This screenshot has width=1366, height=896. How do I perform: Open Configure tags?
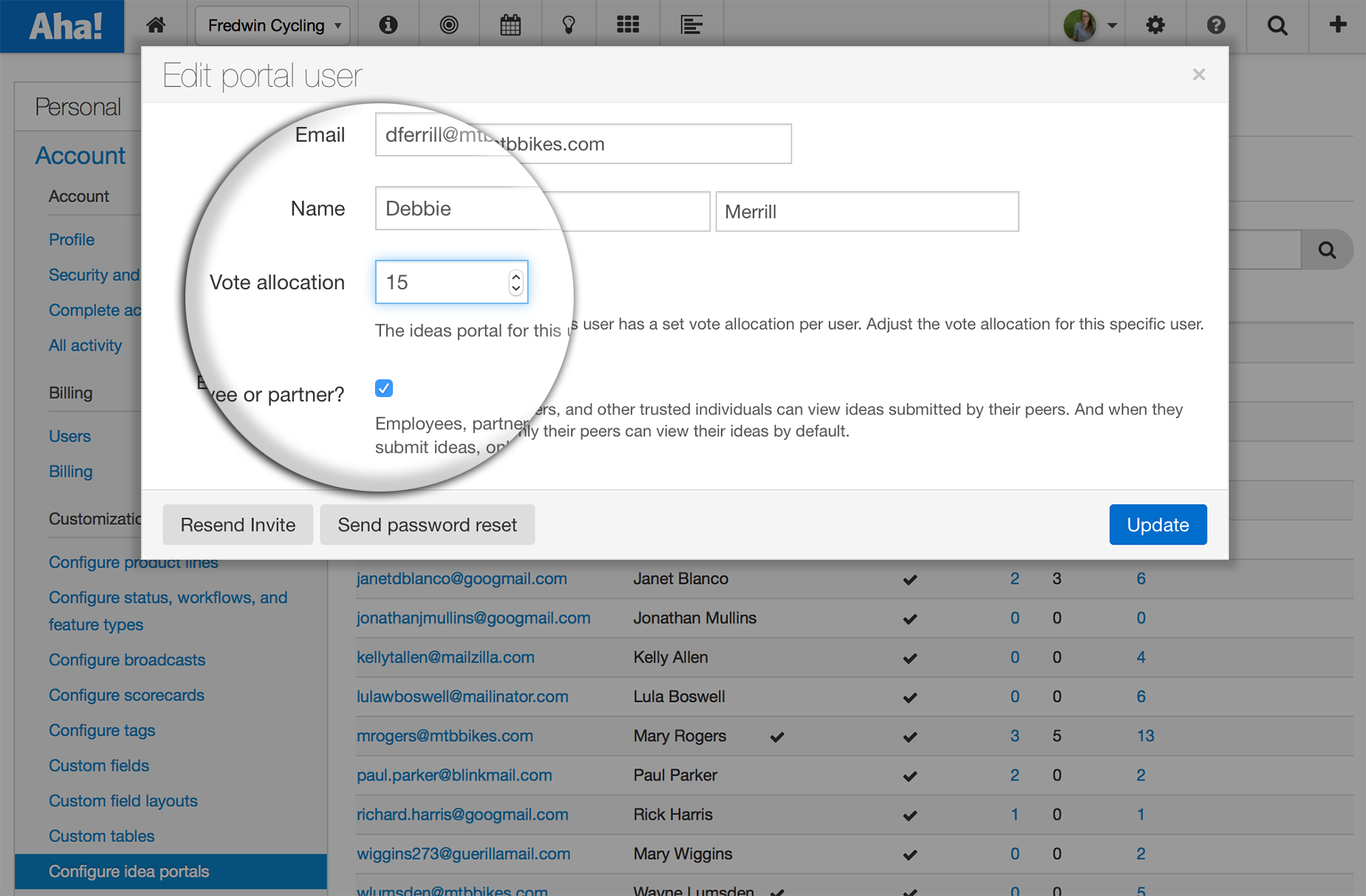click(x=102, y=731)
